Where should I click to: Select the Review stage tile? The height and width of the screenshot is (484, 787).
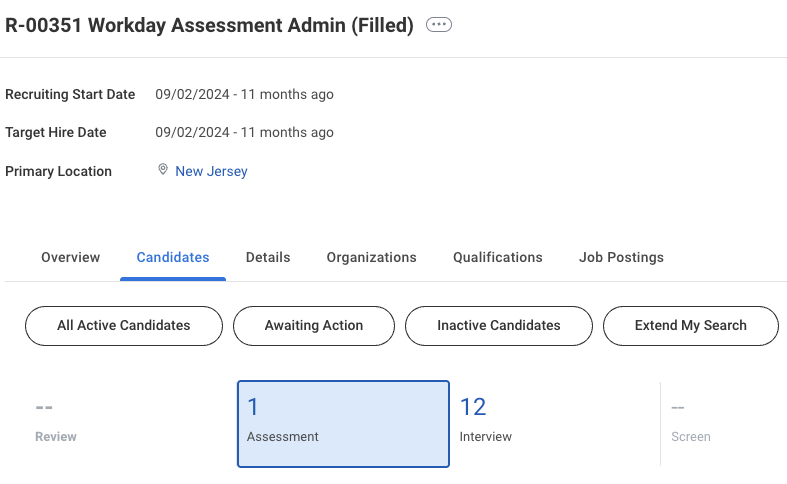(130, 424)
